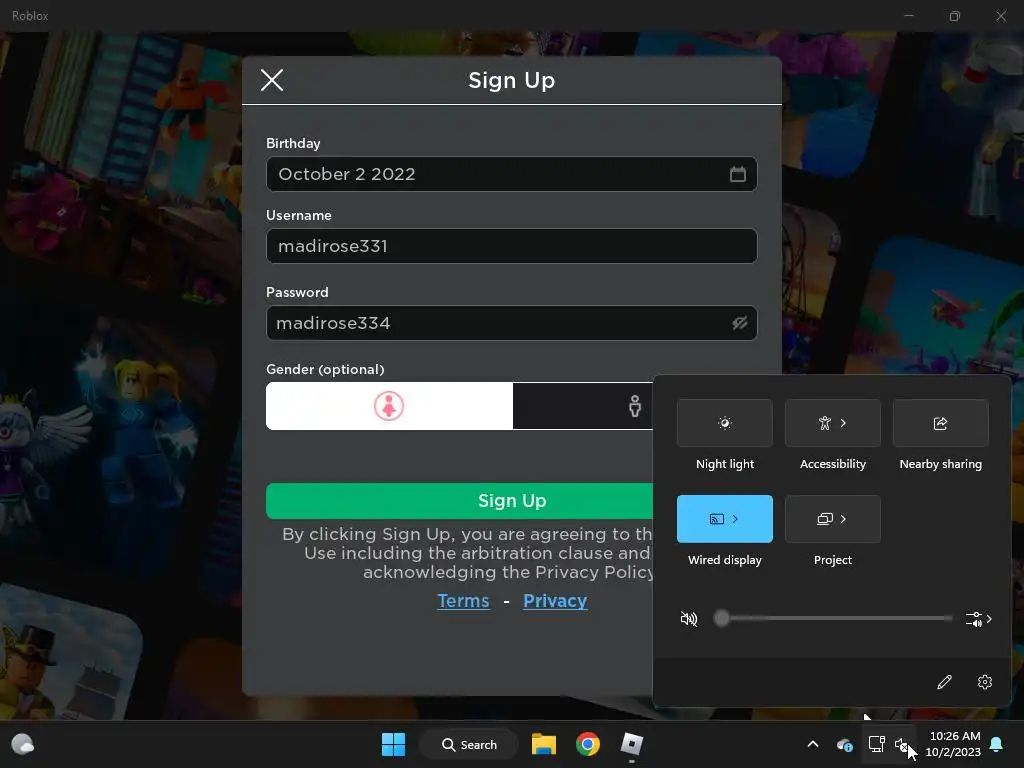Launch Google Chrome from taskbar
Viewport: 1024px width, 768px height.
(588, 744)
